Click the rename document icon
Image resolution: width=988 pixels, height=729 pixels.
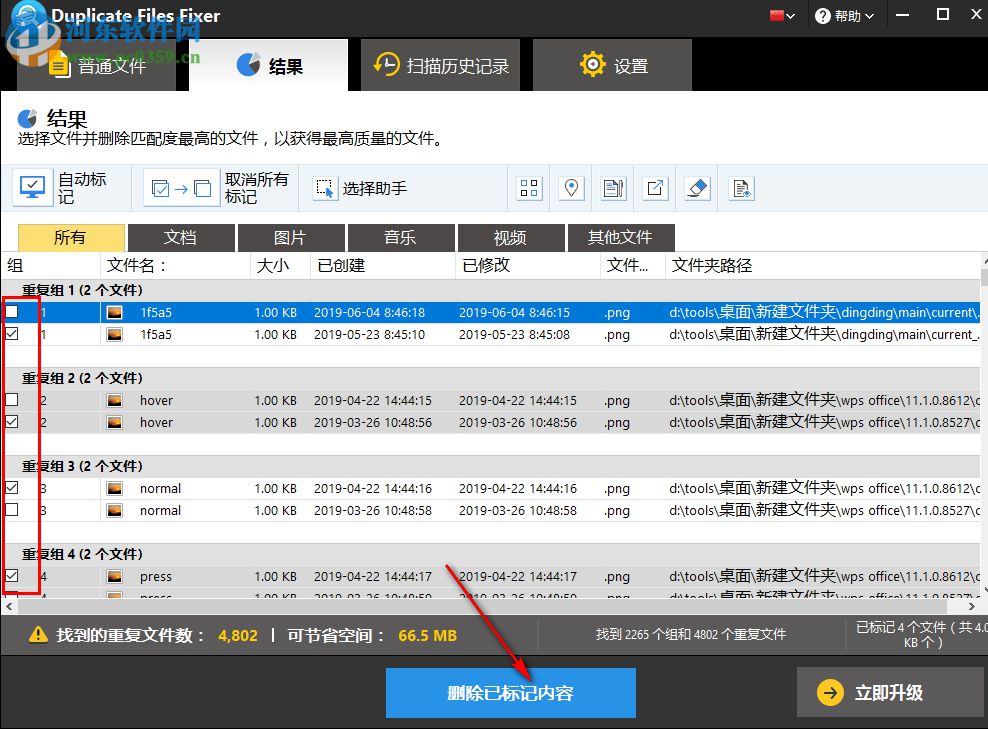point(612,187)
